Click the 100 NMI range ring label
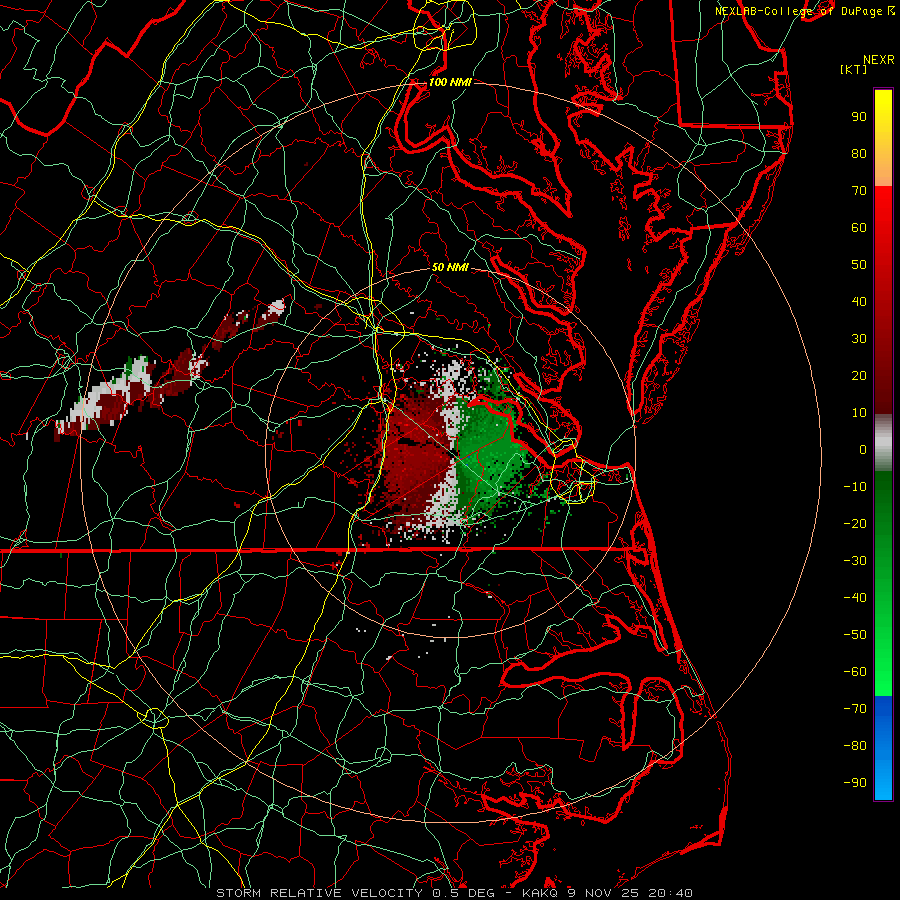900x900 pixels. tap(450, 82)
